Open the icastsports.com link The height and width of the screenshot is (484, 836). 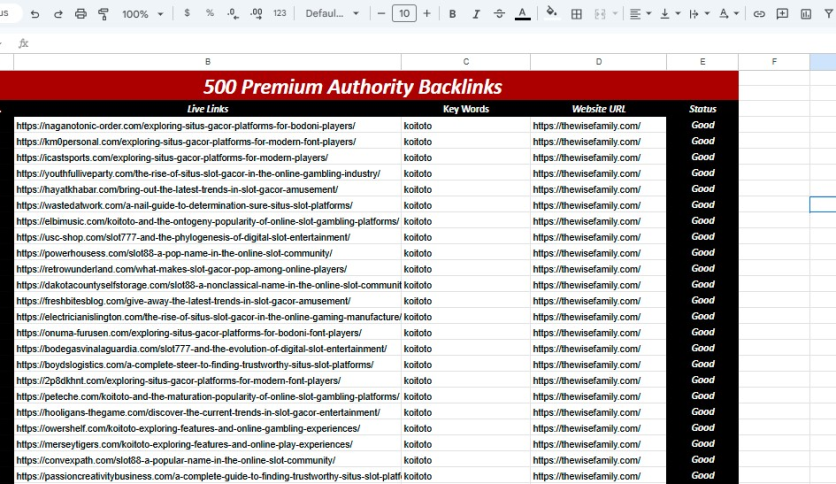[x=172, y=158]
